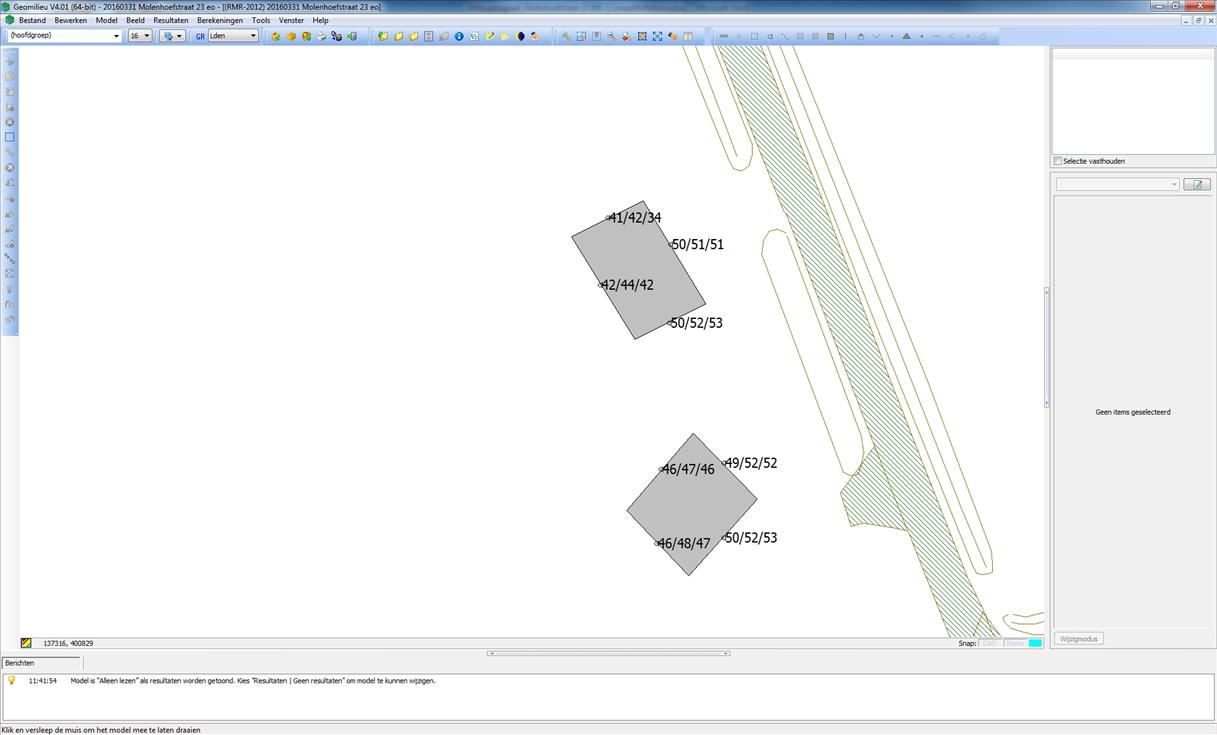The width and height of the screenshot is (1217, 735).
Task: Click the green arrow export icon
Action: point(351,36)
